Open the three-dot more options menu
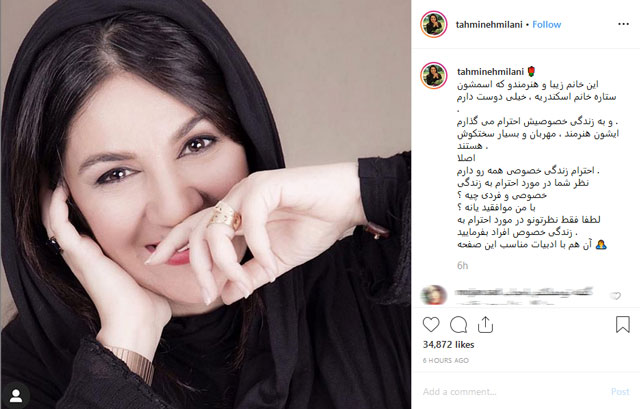This screenshot has width=640, height=409. [623, 24]
